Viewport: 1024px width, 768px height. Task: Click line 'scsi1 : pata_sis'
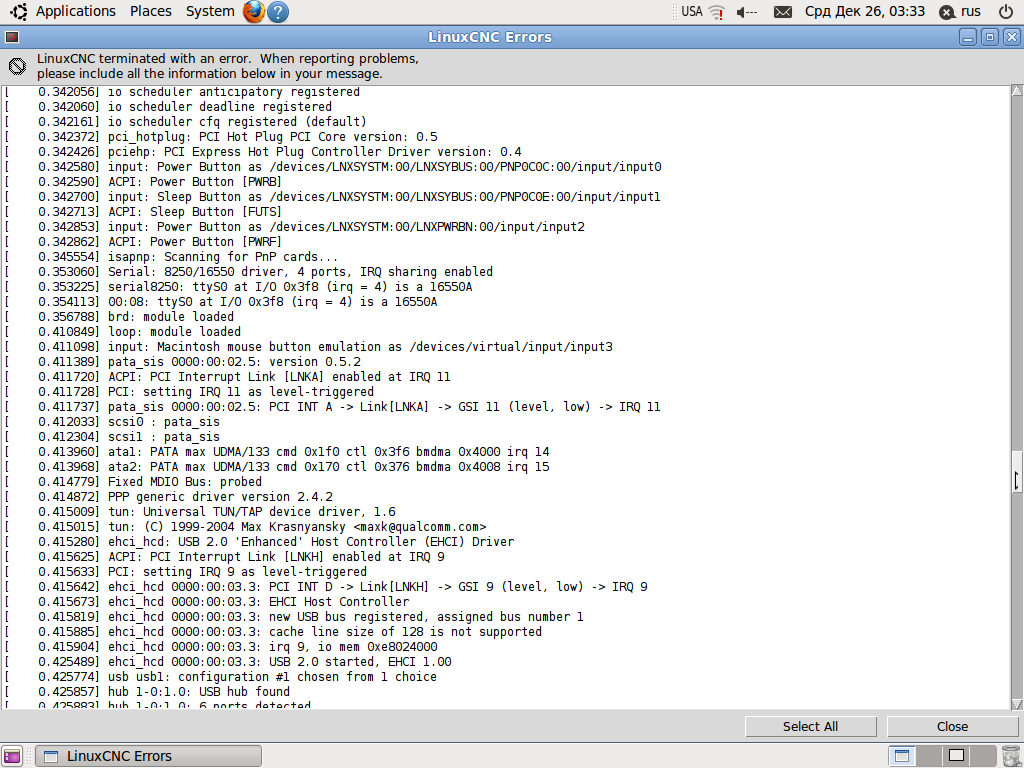163,437
